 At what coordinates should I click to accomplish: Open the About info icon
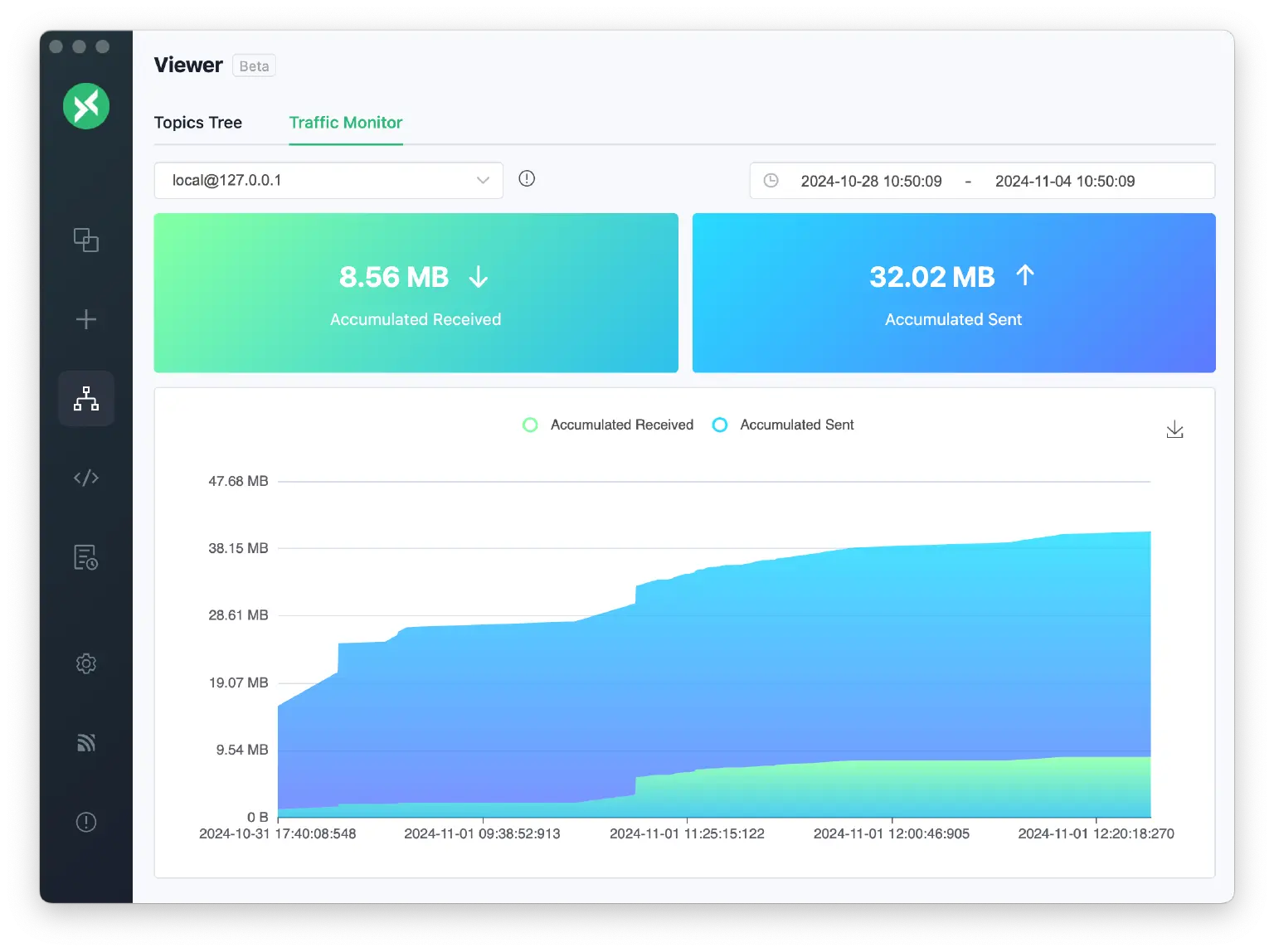[86, 822]
